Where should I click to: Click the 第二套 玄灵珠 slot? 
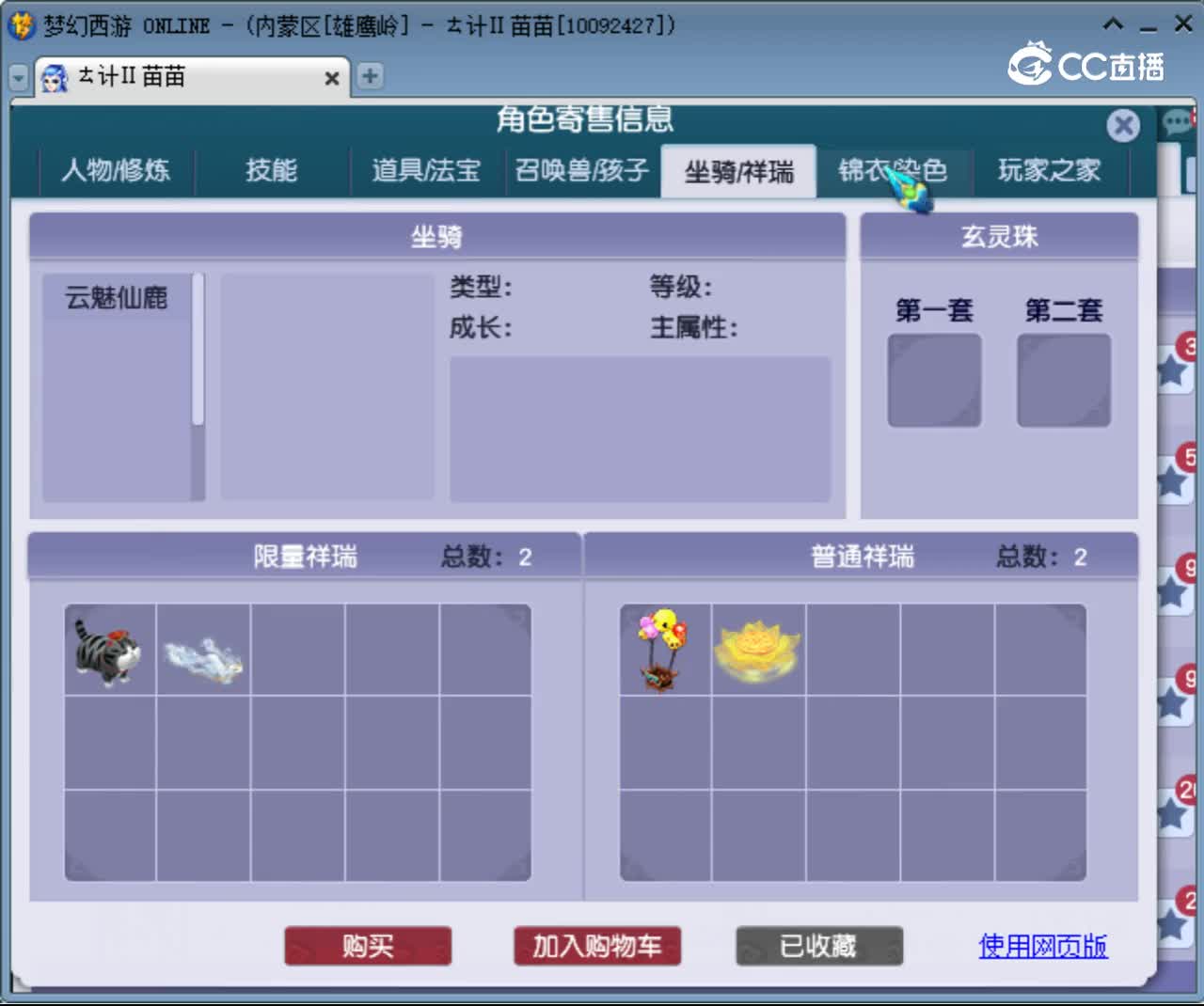[1064, 381]
